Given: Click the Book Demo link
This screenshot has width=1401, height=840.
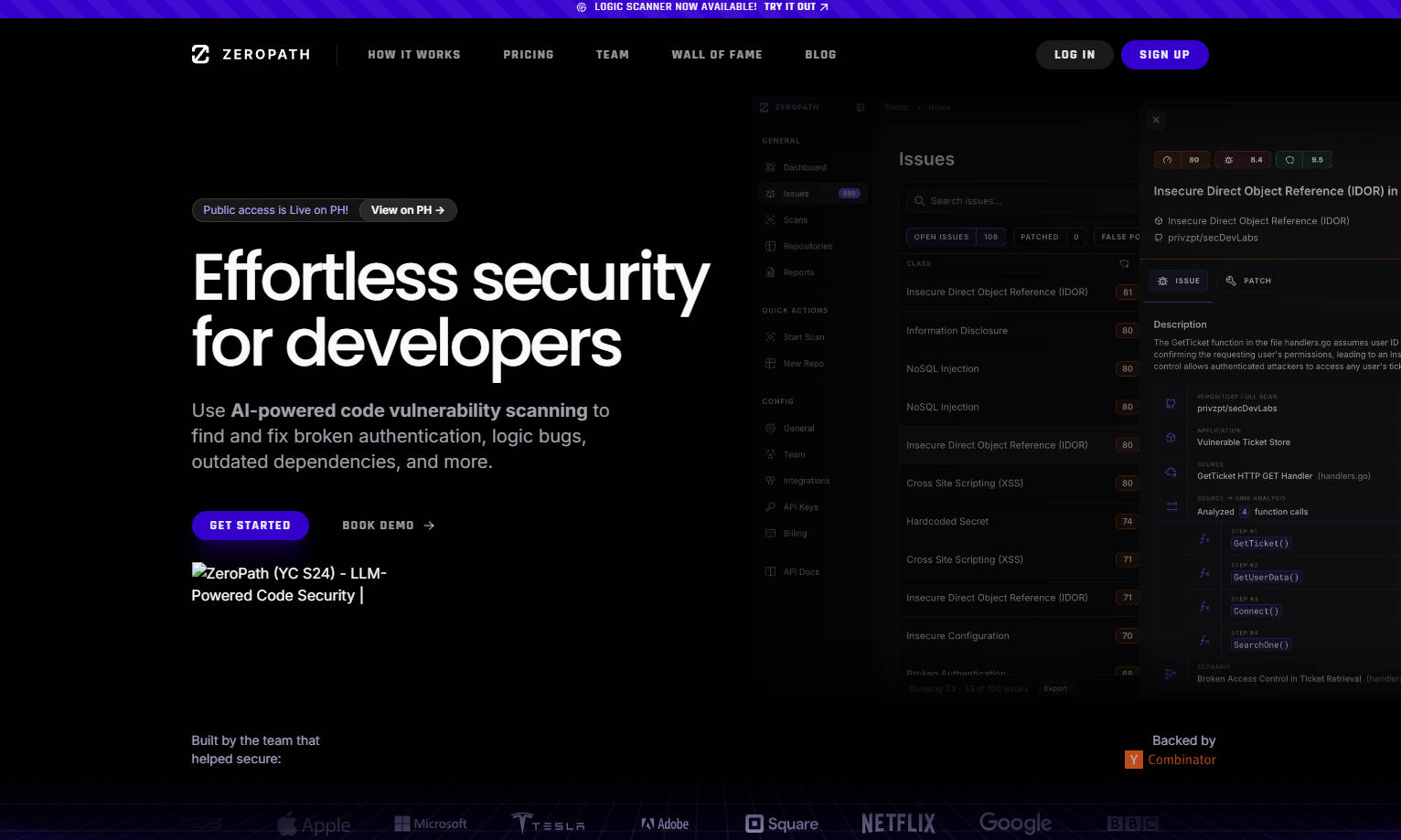Looking at the screenshot, I should click(x=388, y=526).
